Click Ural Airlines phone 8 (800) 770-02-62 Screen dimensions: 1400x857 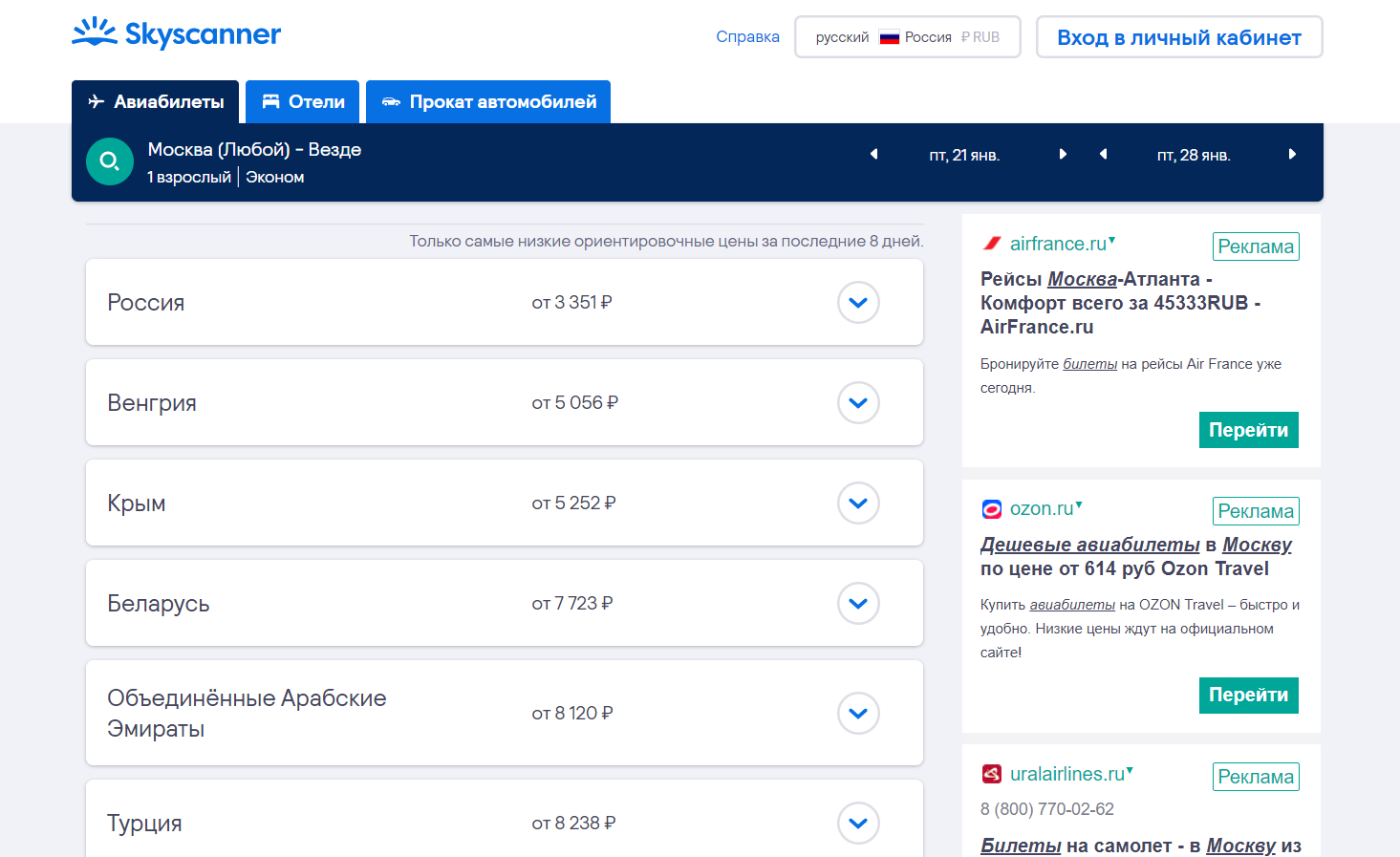[x=1047, y=809]
